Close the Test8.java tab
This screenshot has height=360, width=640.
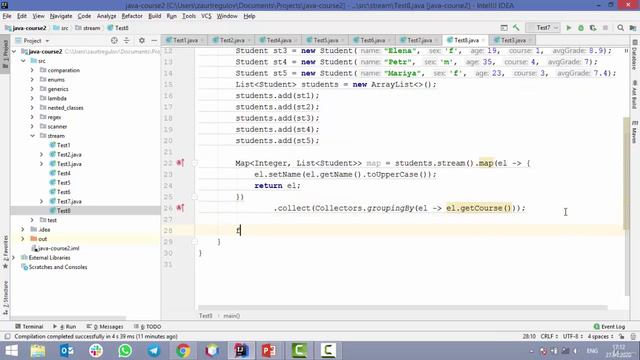click(x=483, y=40)
